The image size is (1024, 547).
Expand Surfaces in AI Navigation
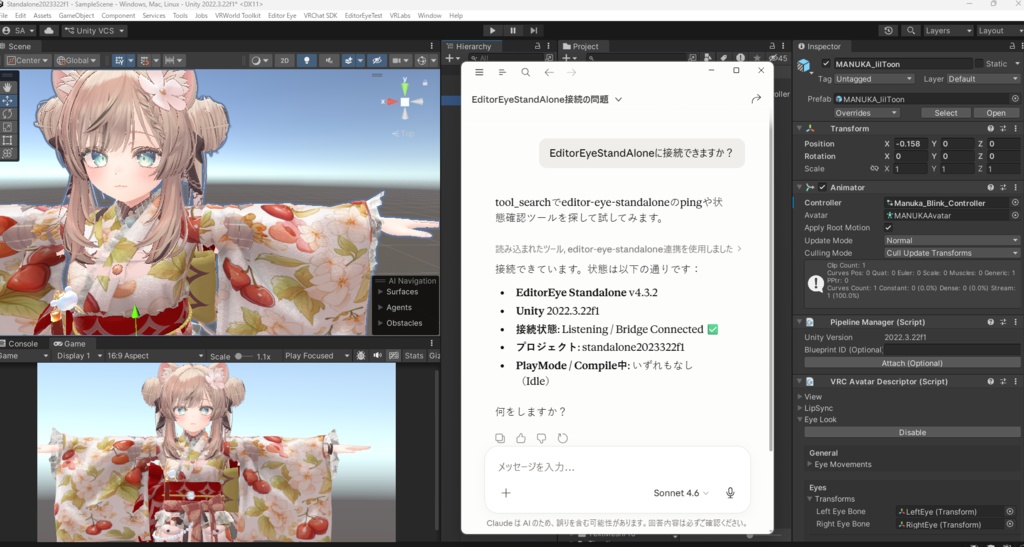[x=381, y=292]
